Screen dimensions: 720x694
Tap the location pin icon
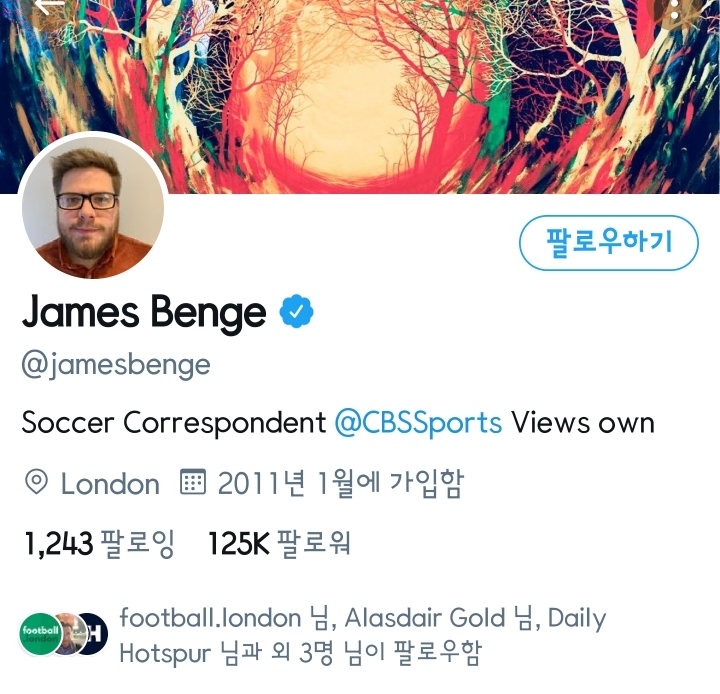[x=36, y=482]
